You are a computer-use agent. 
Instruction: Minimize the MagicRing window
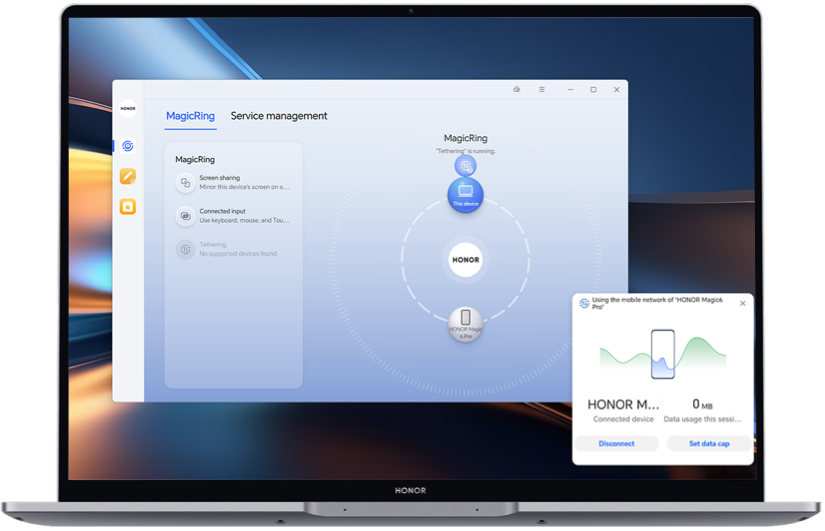click(570, 89)
